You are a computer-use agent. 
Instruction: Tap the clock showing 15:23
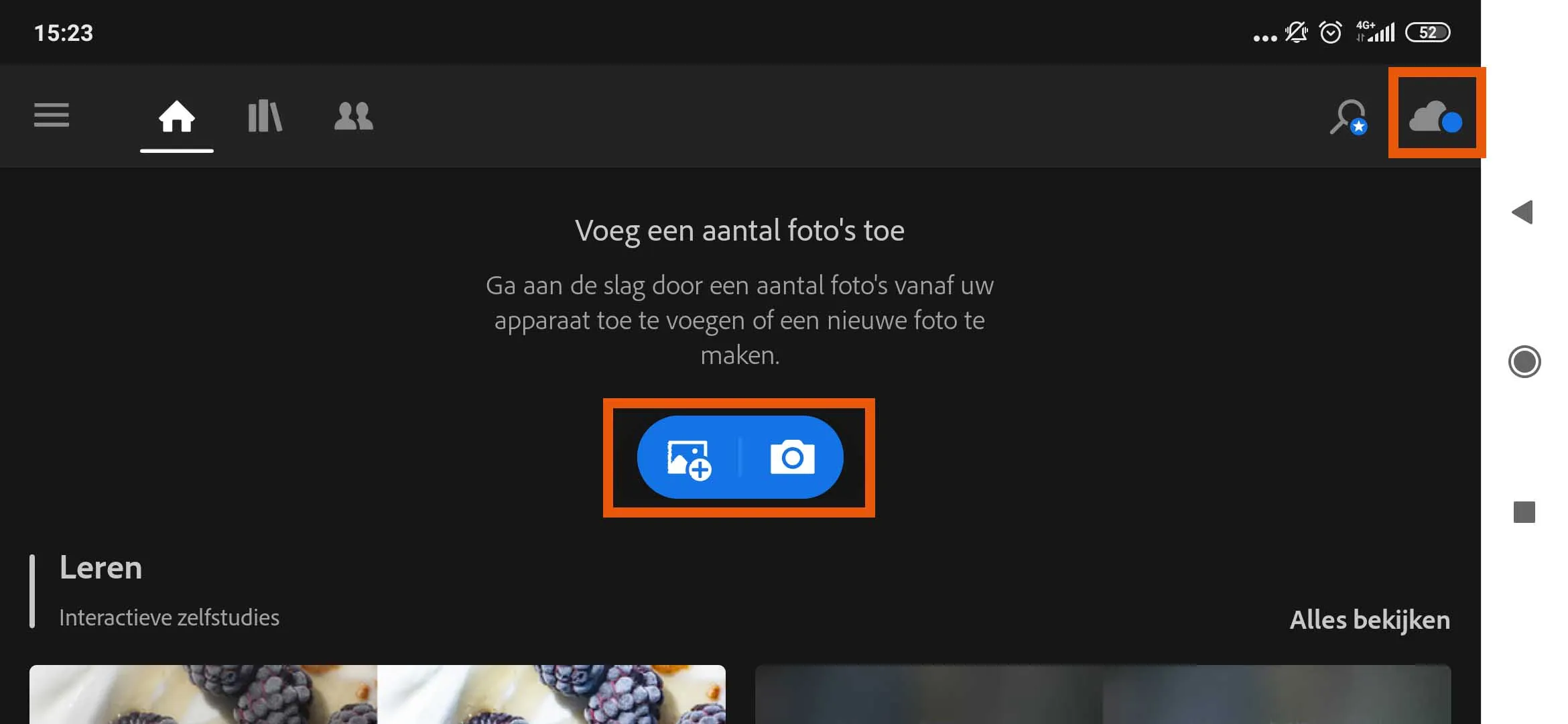64,33
